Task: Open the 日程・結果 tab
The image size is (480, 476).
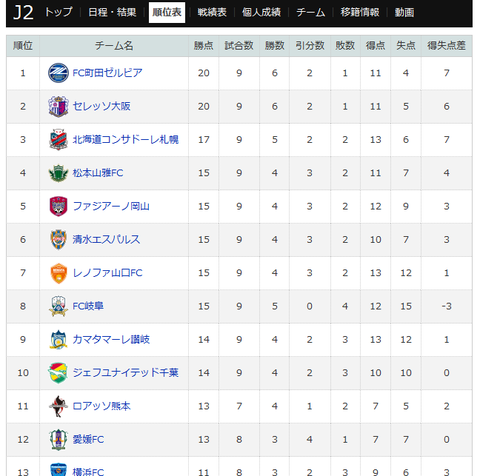Action: tap(112, 13)
